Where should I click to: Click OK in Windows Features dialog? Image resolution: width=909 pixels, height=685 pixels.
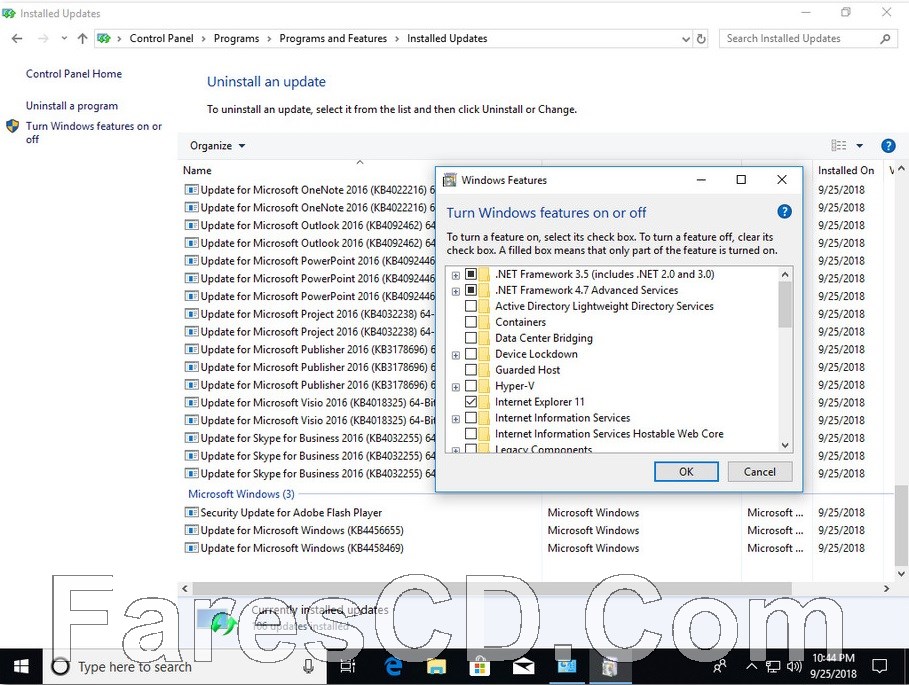click(686, 471)
